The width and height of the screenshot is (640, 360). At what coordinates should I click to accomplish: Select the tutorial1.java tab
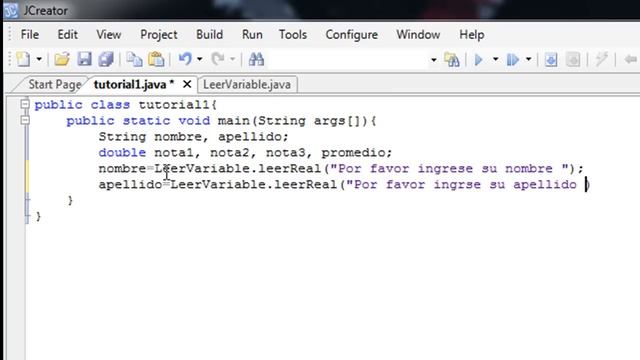(134, 84)
